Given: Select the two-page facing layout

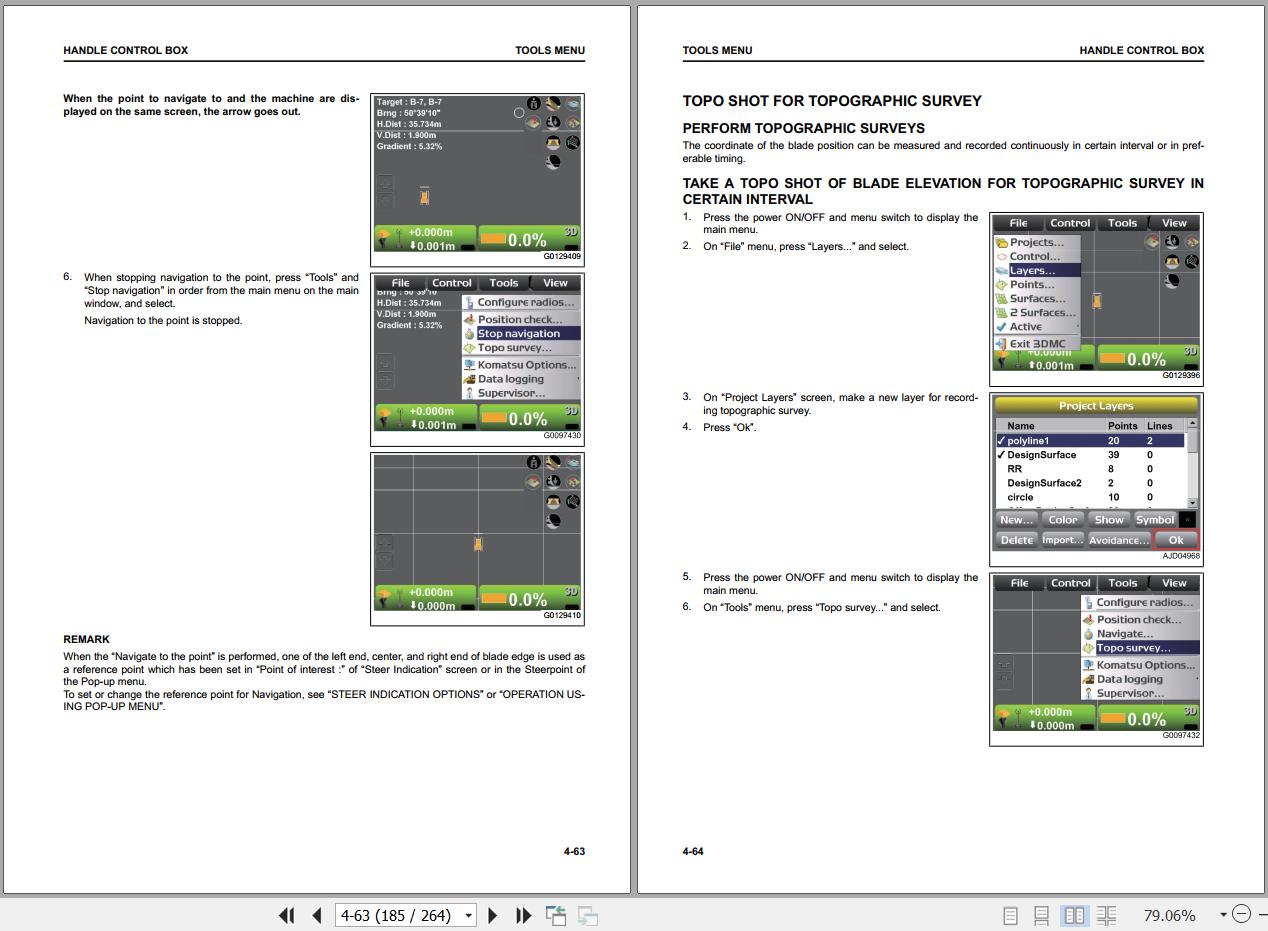Looking at the screenshot, I should 1074,915.
